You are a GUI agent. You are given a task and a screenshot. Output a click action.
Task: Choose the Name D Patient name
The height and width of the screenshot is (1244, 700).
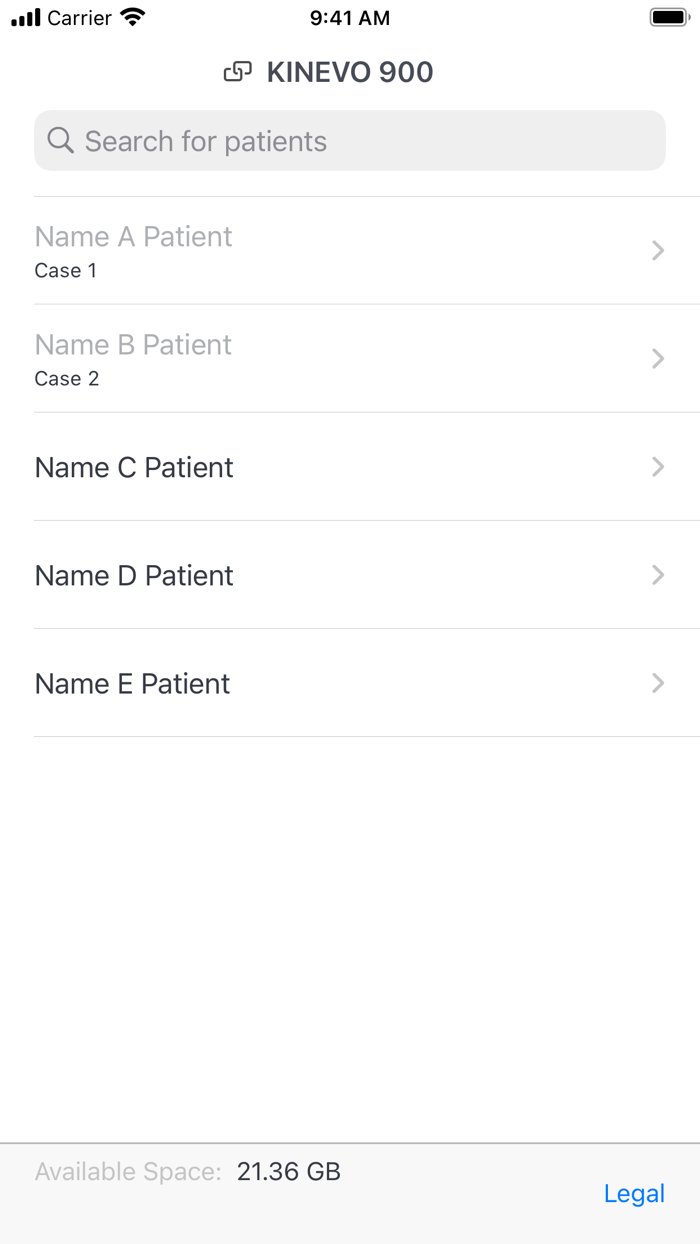click(x=134, y=575)
